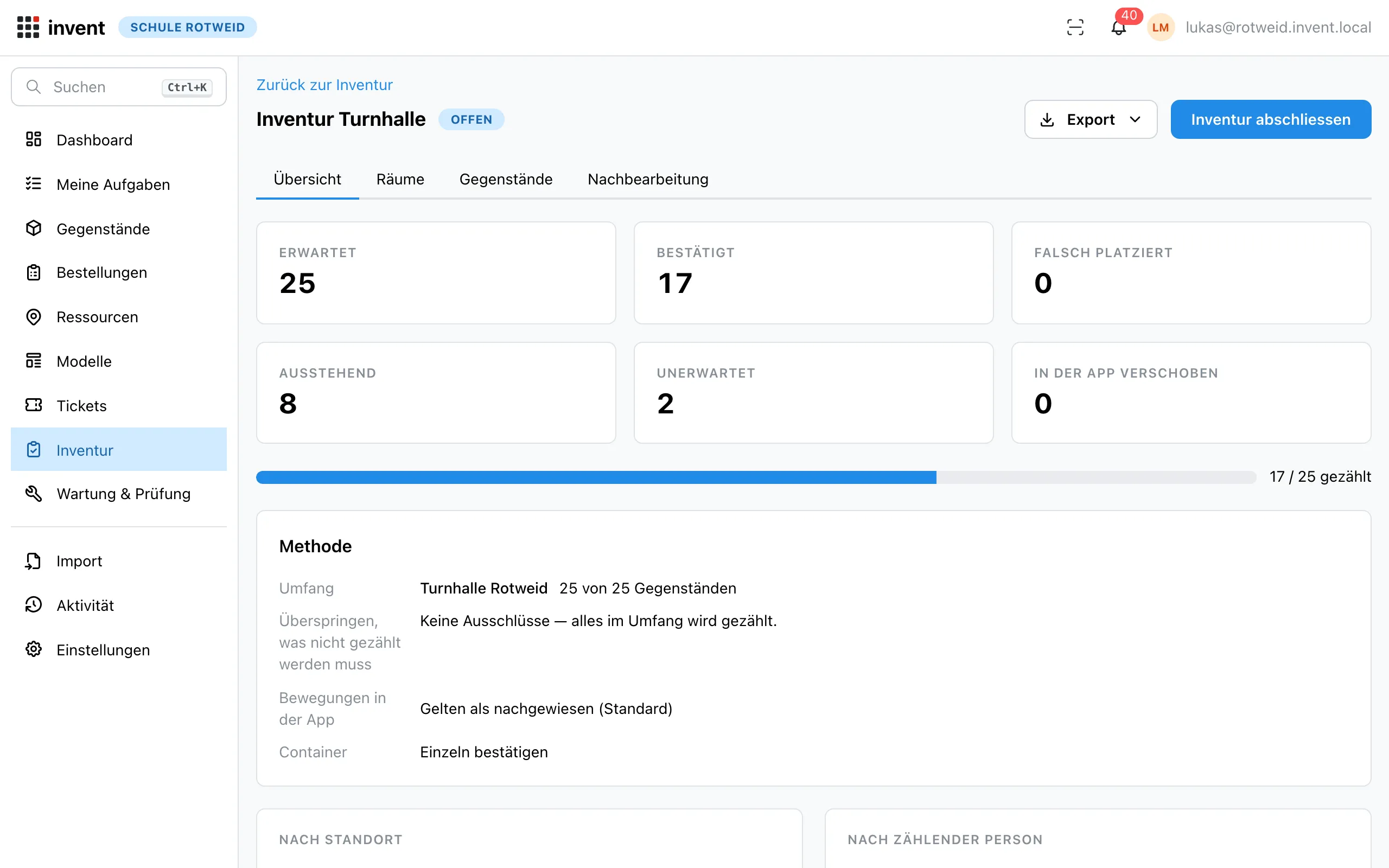The width and height of the screenshot is (1389, 868).
Task: Open the app grid logo icon
Action: (x=28, y=27)
